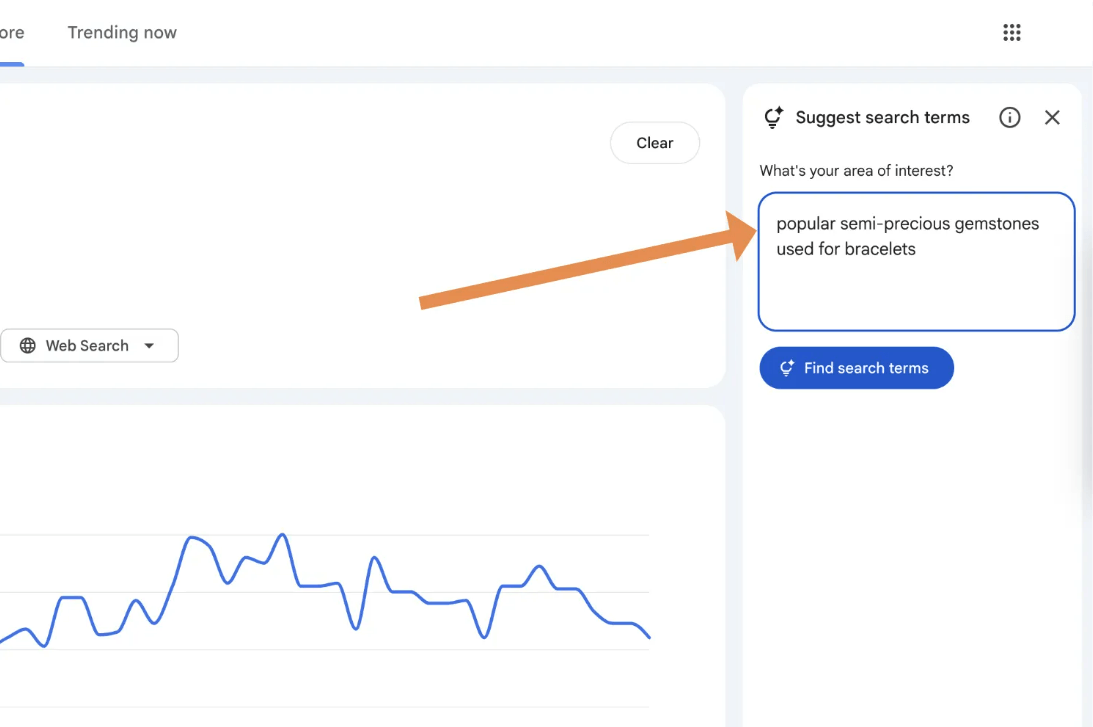Click the Clear button

point(655,143)
